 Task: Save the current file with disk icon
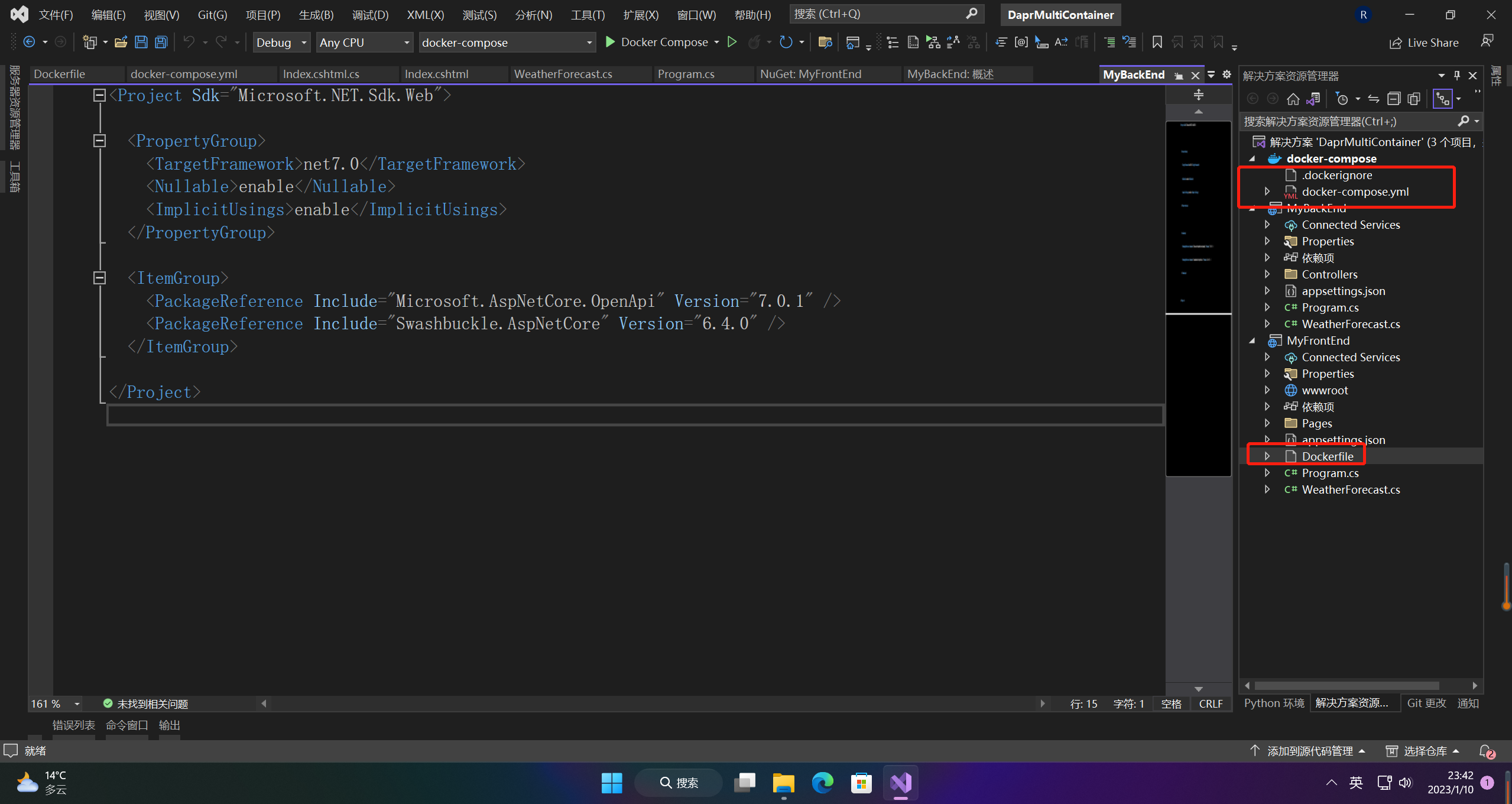[x=141, y=42]
